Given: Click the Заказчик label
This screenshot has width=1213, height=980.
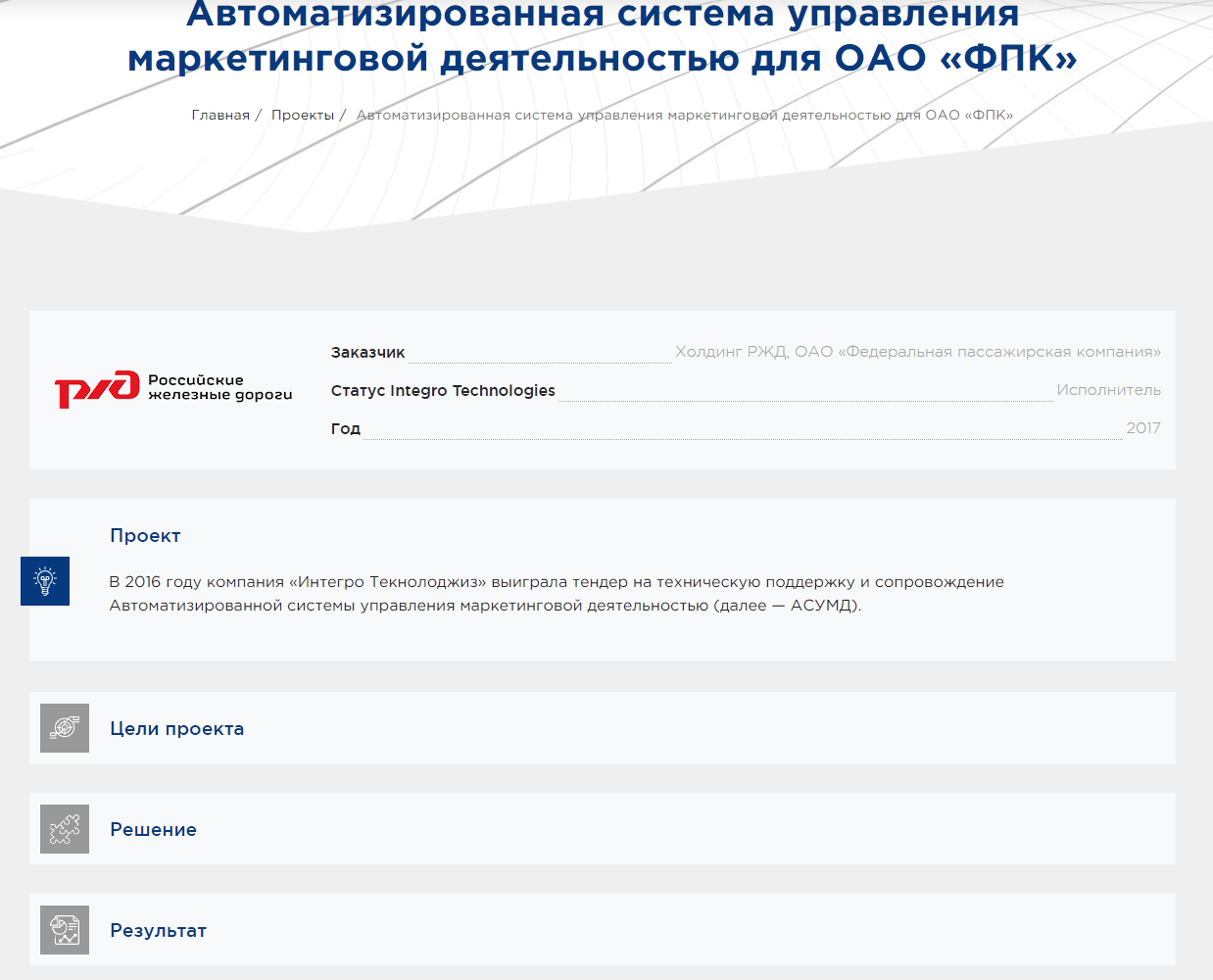Looking at the screenshot, I should click(367, 353).
